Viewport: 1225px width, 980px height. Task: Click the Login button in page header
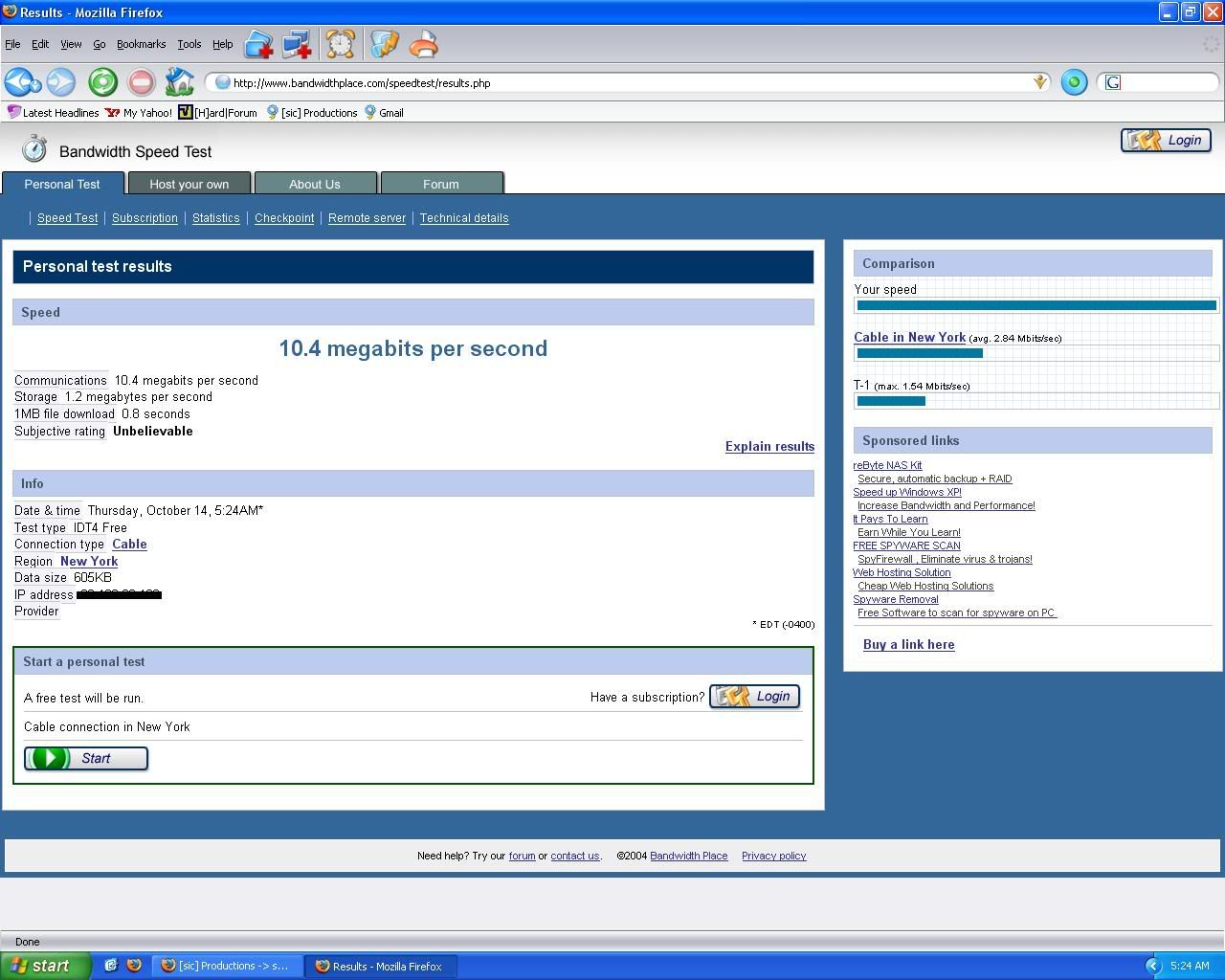click(x=1166, y=141)
